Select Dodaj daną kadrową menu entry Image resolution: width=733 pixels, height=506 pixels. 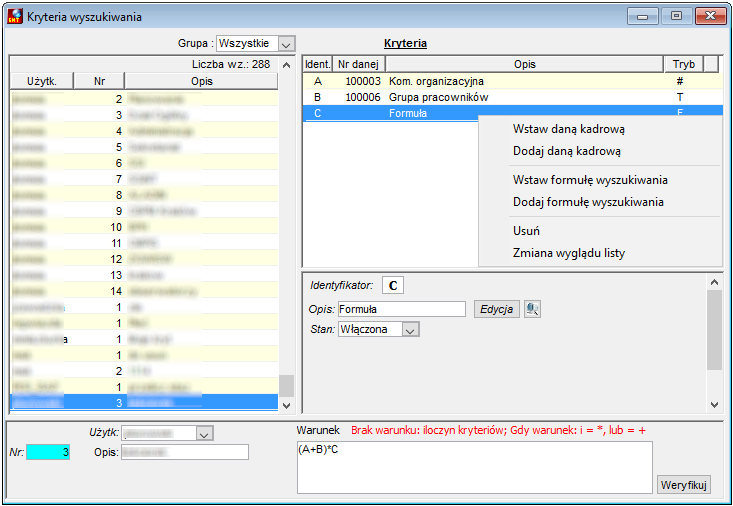point(567,151)
